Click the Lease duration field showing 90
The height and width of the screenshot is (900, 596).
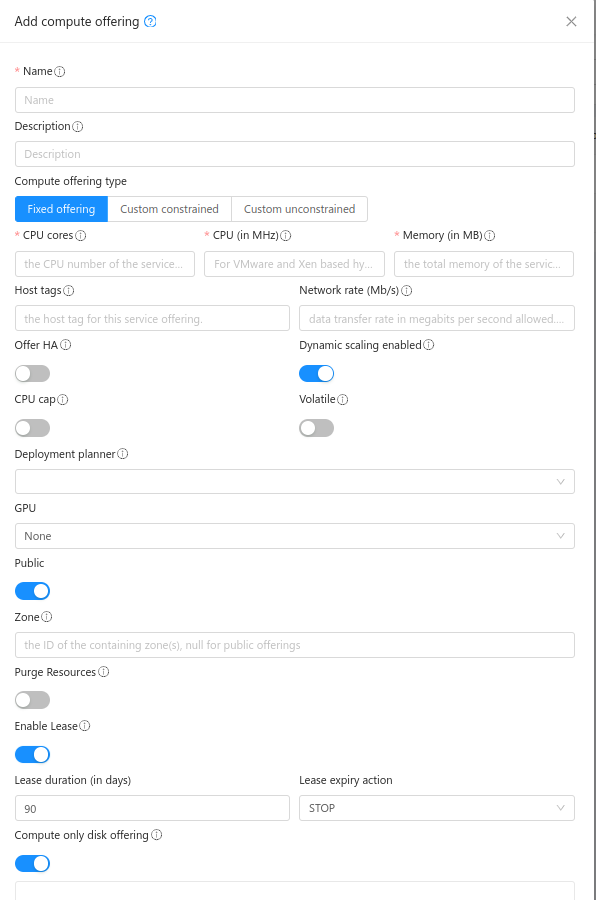(151, 807)
